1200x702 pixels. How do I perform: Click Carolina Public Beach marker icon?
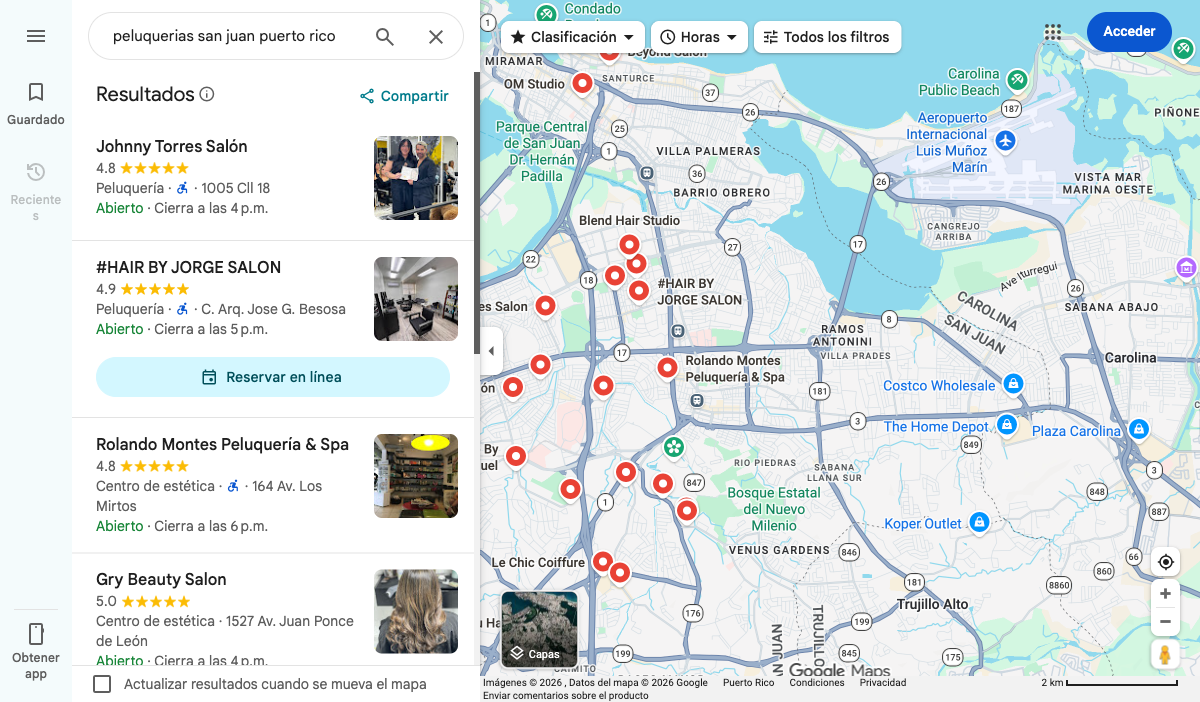tap(1017, 79)
